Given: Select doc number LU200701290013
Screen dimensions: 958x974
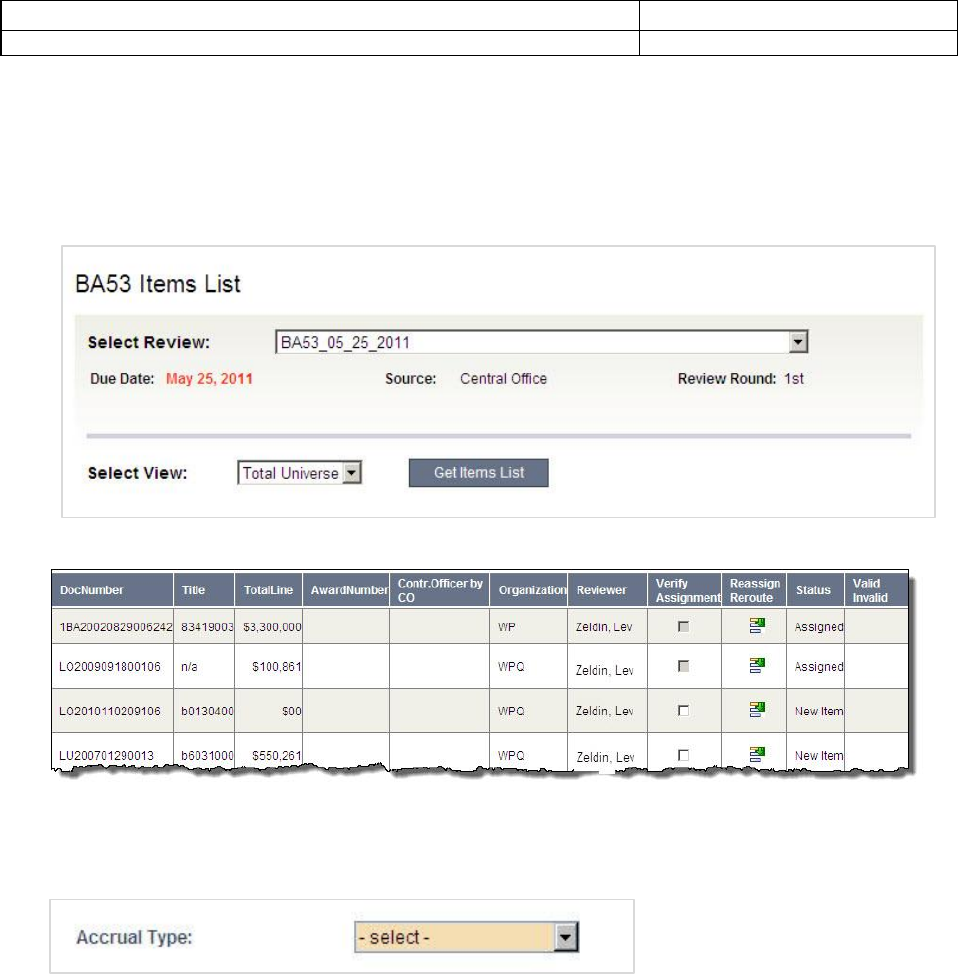Looking at the screenshot, I should click(106, 755).
